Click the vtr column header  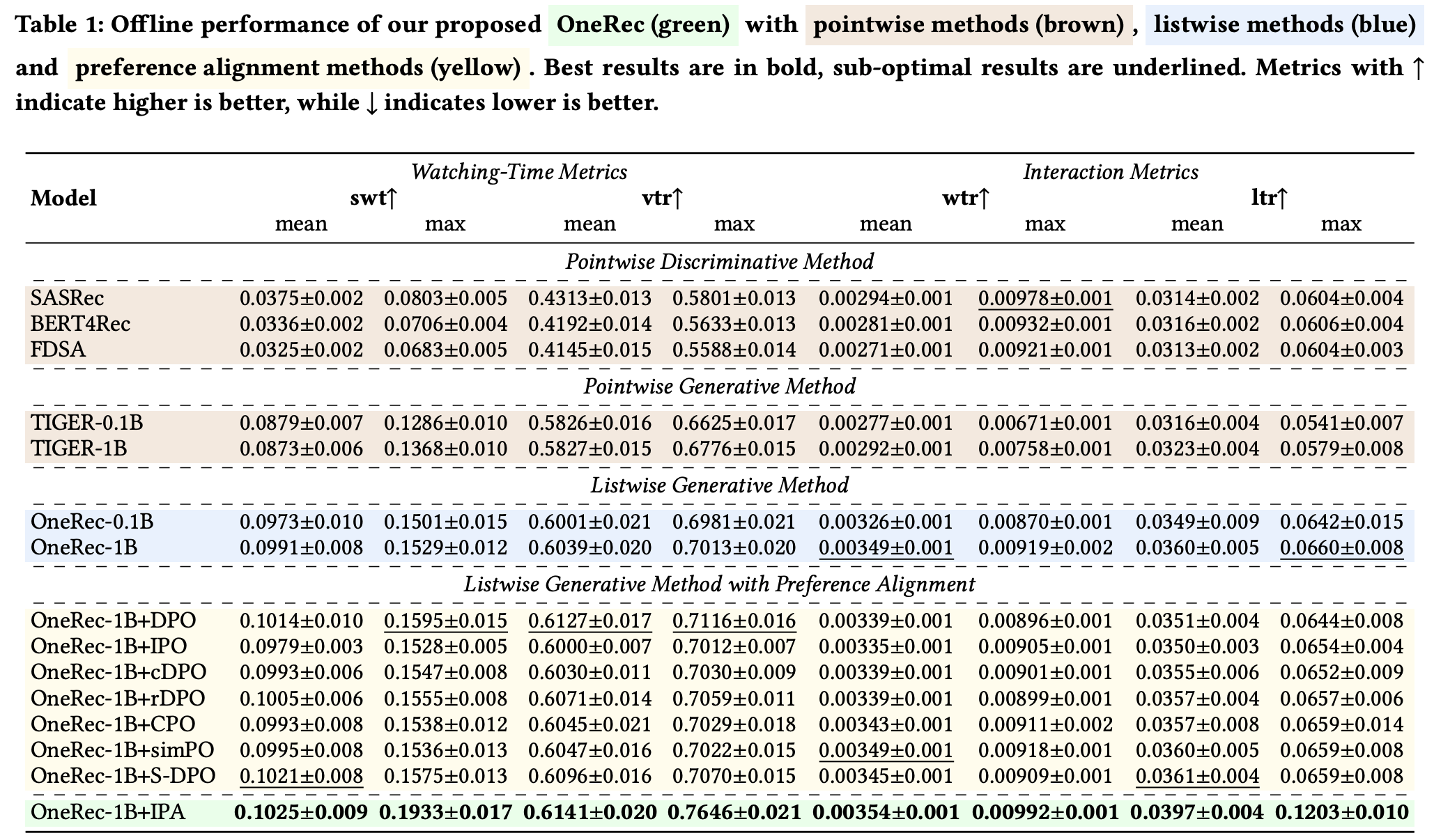pos(662,199)
